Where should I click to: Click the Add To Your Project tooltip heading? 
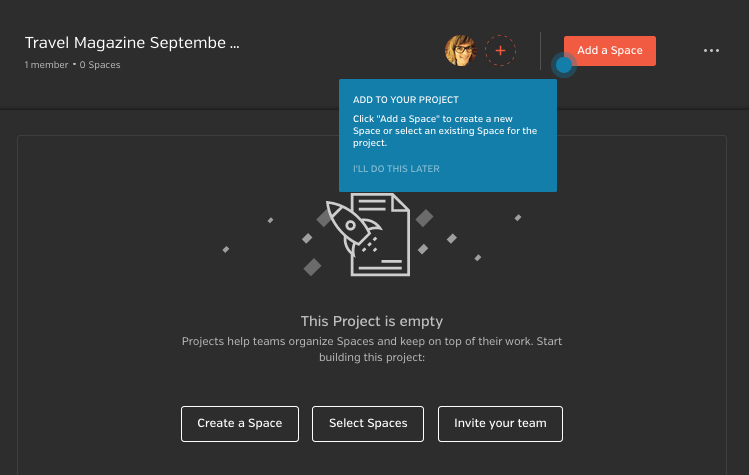pos(406,100)
